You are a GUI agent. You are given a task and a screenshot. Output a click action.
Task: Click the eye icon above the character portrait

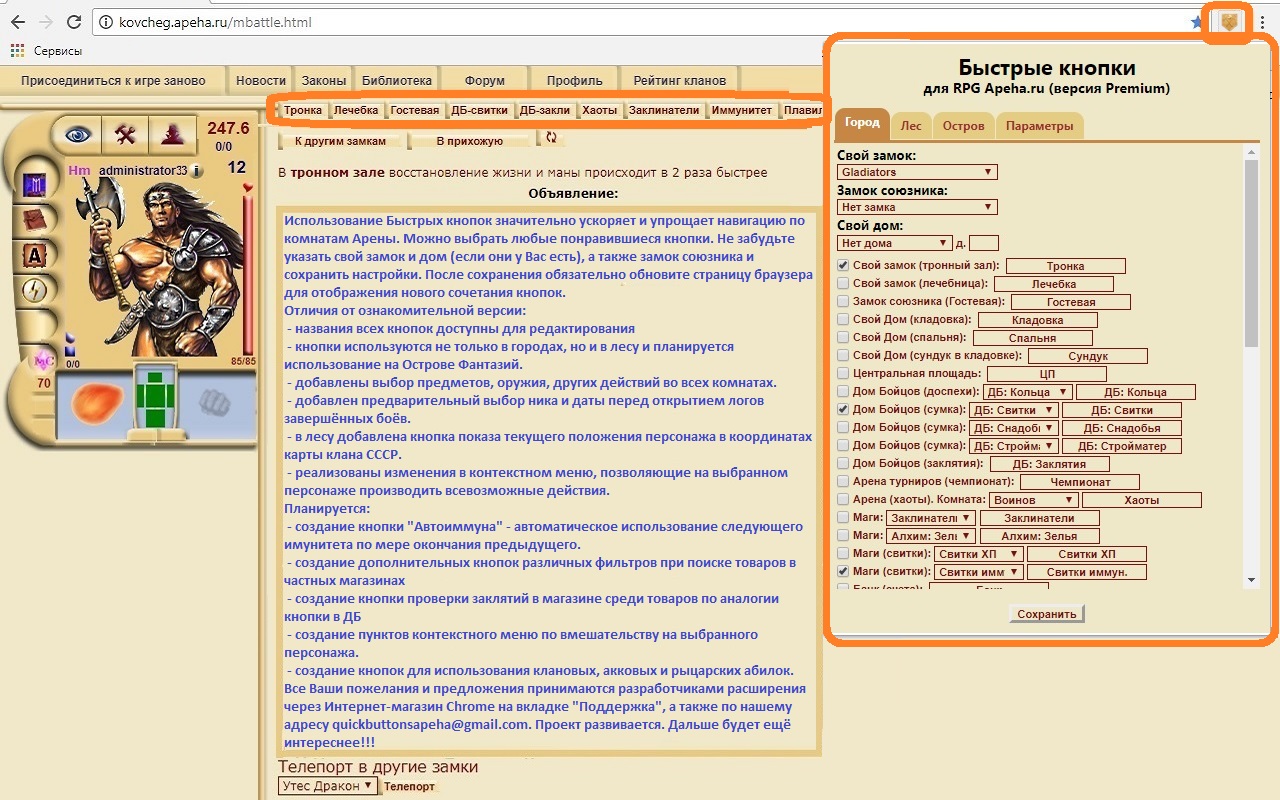coord(78,134)
